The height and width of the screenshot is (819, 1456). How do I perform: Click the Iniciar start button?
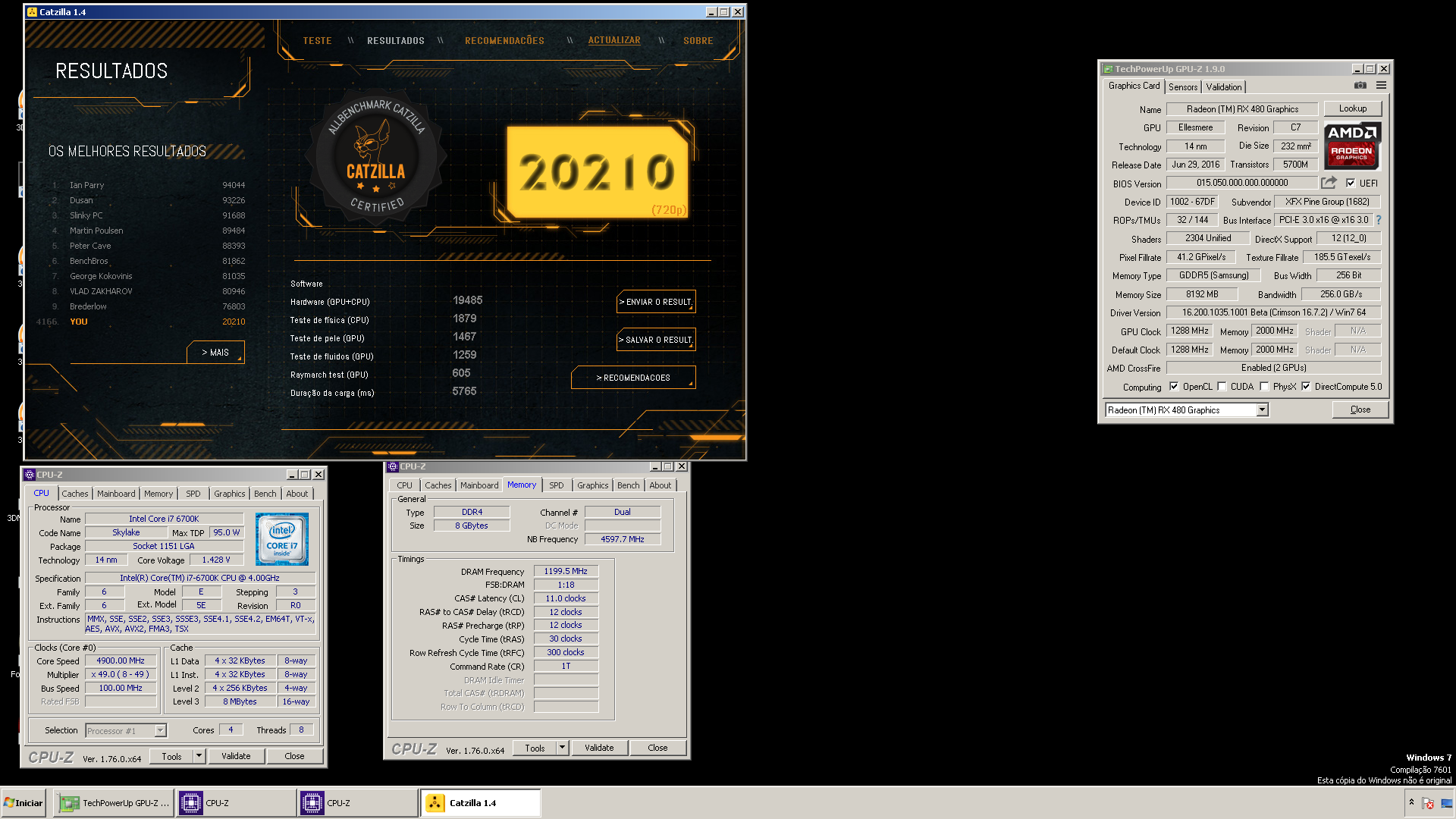pos(24,803)
